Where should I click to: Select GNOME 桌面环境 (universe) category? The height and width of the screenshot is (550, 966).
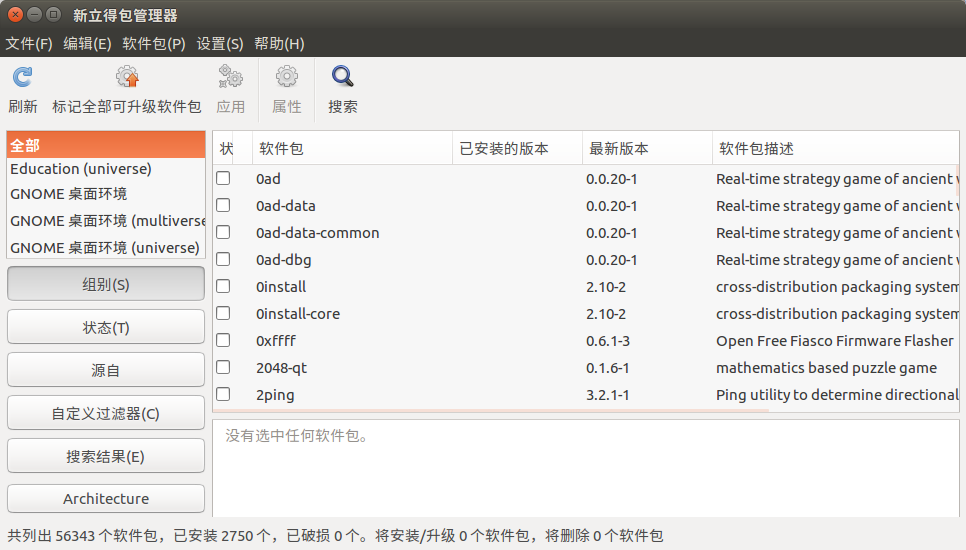[106, 248]
